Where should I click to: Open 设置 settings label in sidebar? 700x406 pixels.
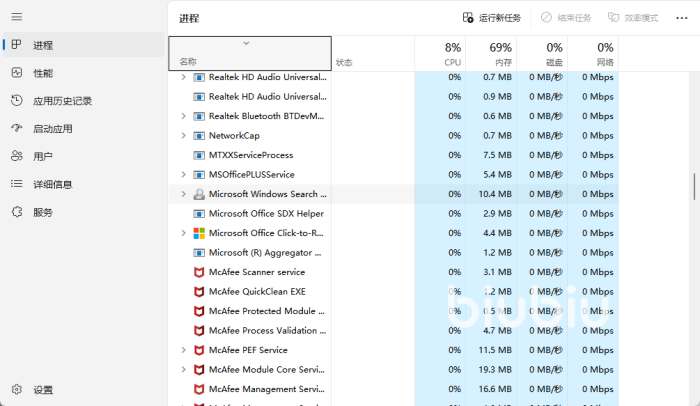(x=43, y=390)
